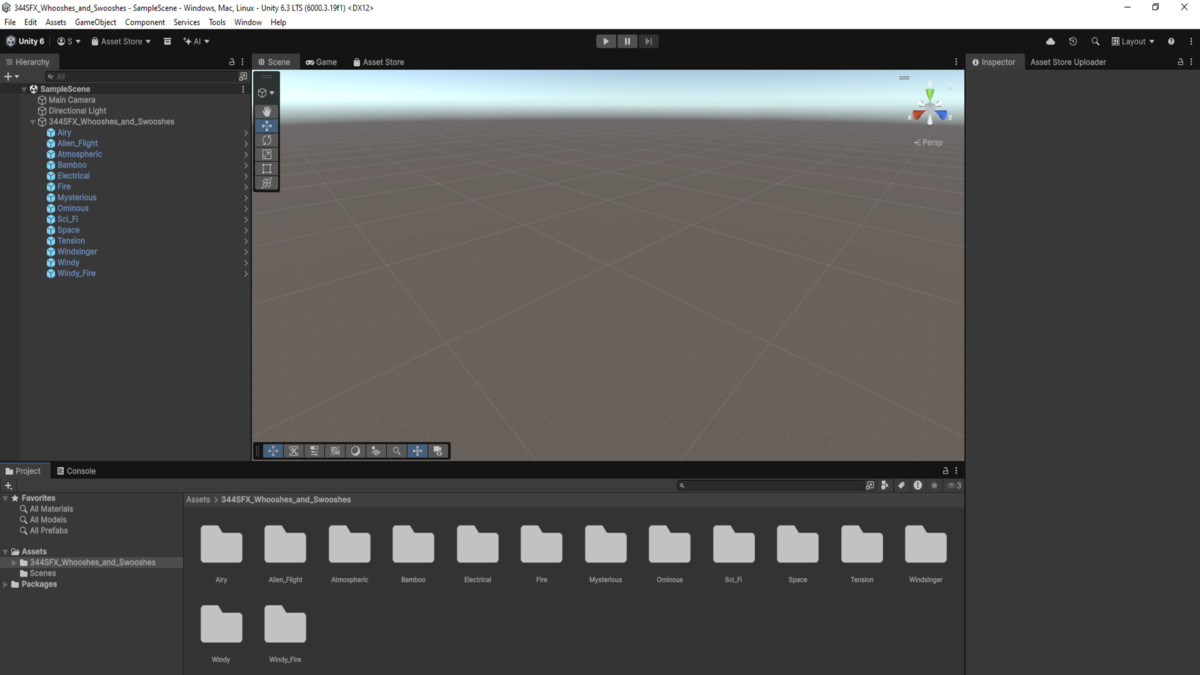The width and height of the screenshot is (1200, 675).
Task: Click the scene orientation gizmo
Action: pos(930,105)
